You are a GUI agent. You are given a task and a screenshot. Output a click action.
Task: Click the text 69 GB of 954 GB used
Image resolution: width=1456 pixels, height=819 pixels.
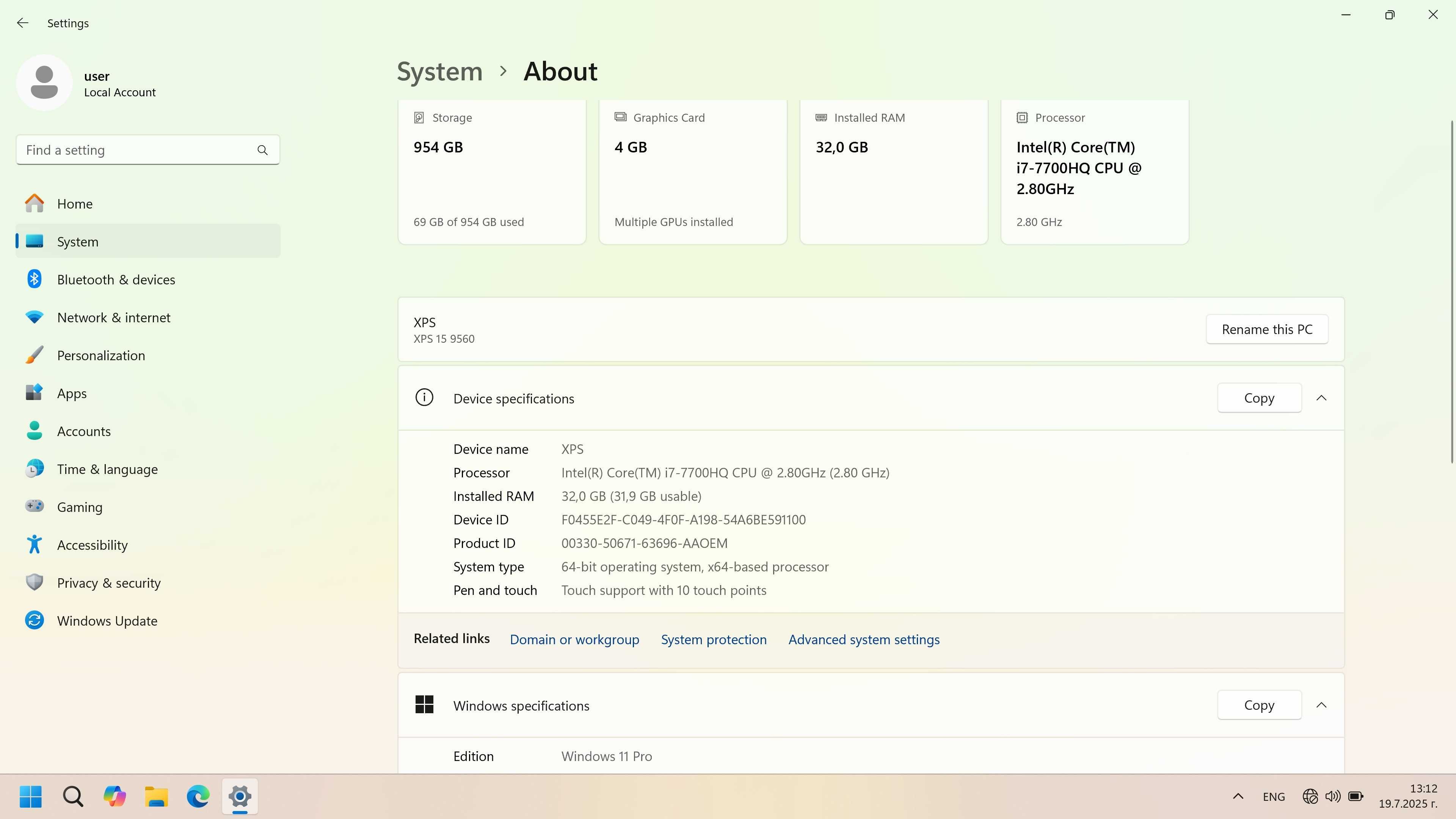tap(468, 221)
